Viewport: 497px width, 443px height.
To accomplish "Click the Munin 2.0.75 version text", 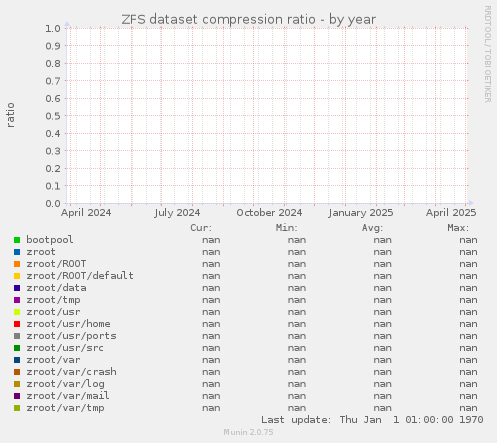I will pyautogui.click(x=248, y=432).
